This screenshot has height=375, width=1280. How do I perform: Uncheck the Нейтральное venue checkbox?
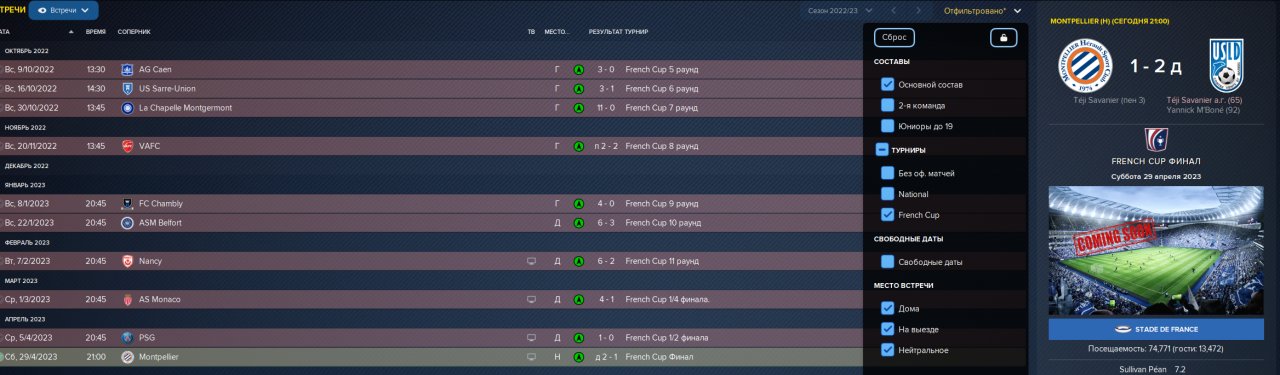pos(887,350)
